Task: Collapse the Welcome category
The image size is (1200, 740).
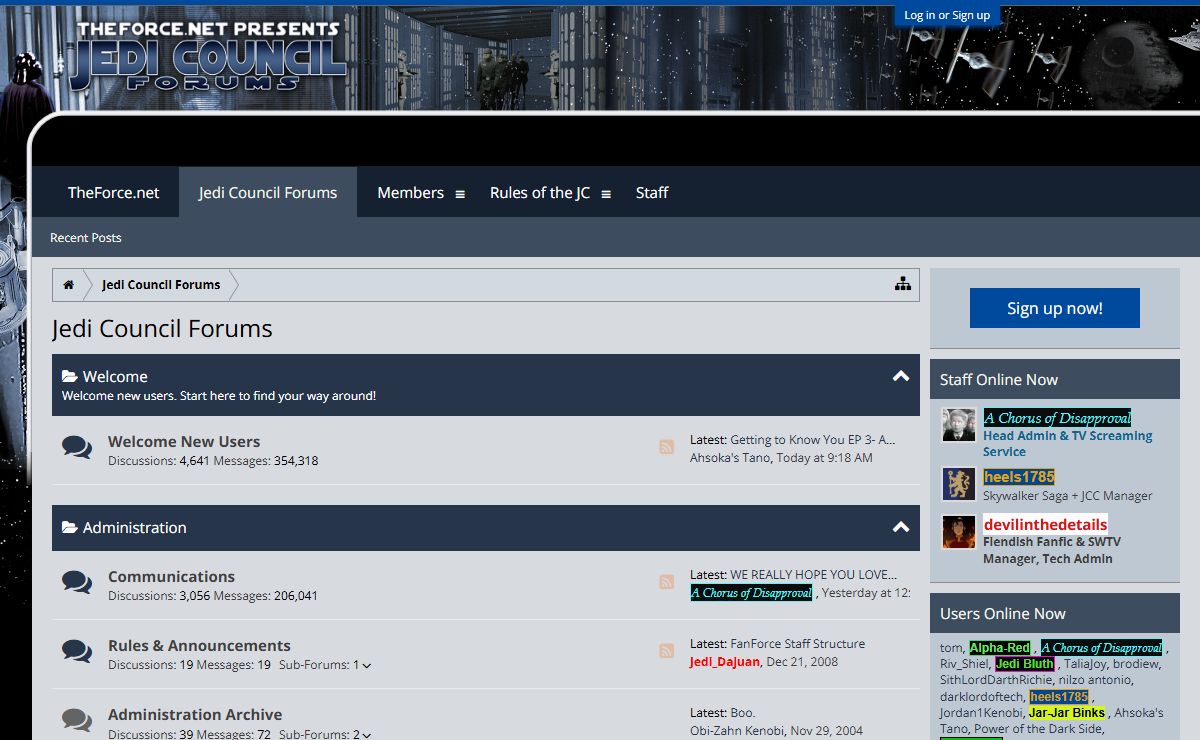Action: click(x=901, y=376)
